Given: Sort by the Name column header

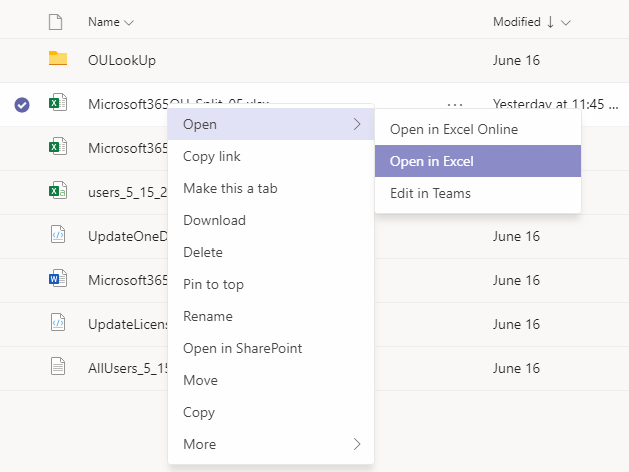Looking at the screenshot, I should click(x=104, y=21).
